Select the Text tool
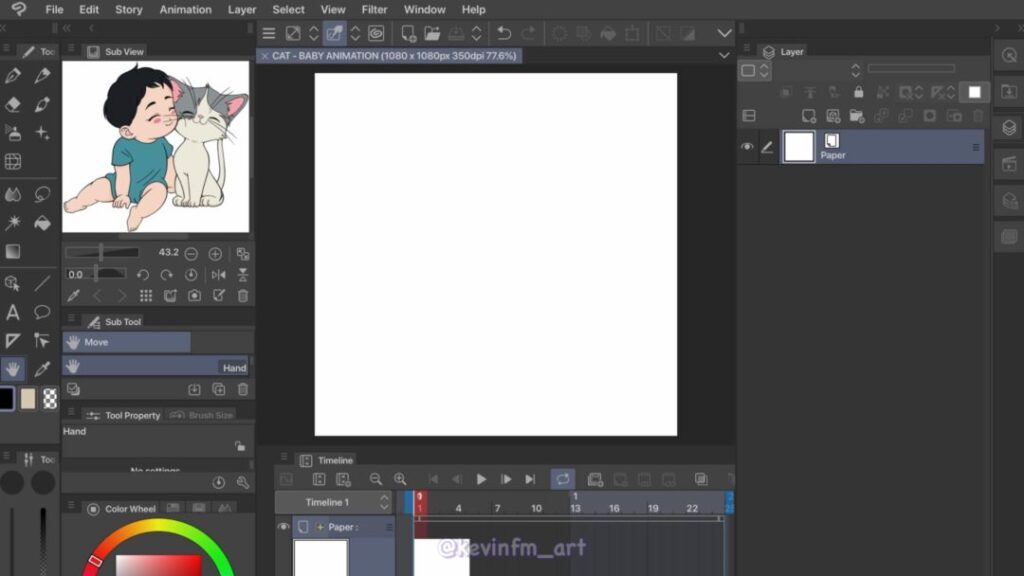The width and height of the screenshot is (1024, 576). click(13, 313)
